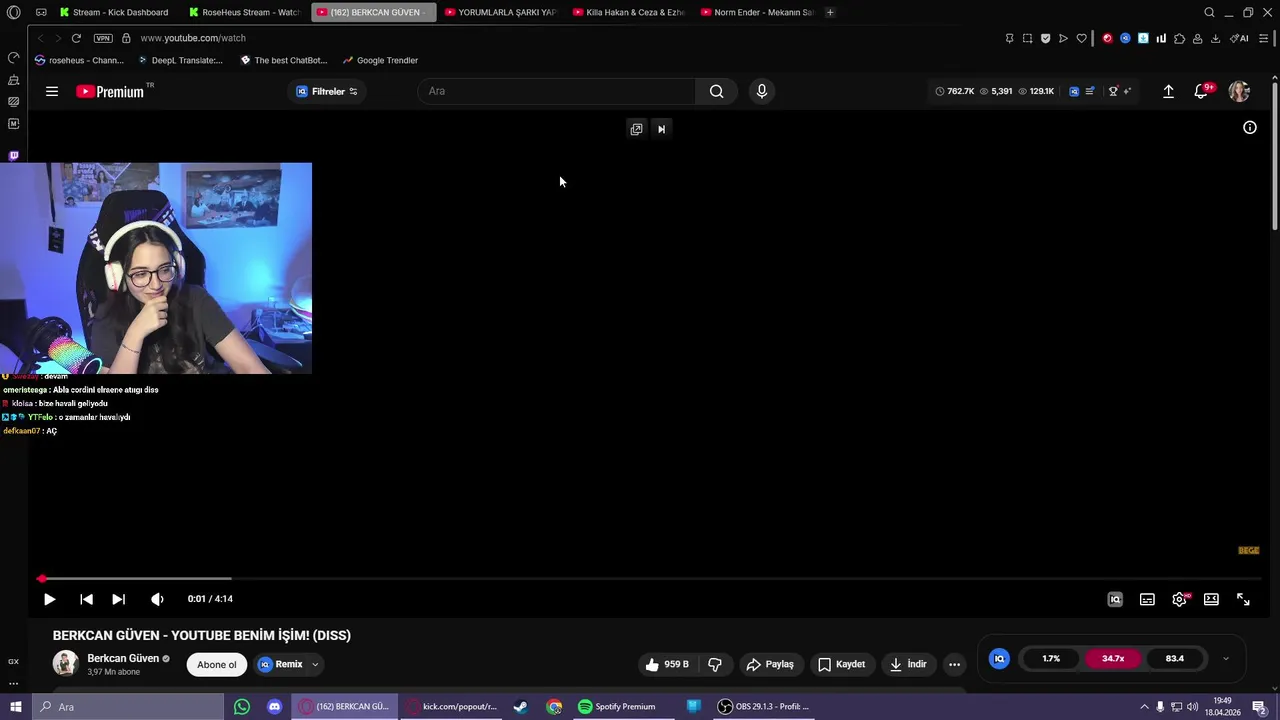Open the browser extensions puzzle icon
This screenshot has width=1280, height=720.
pyautogui.click(x=1179, y=38)
